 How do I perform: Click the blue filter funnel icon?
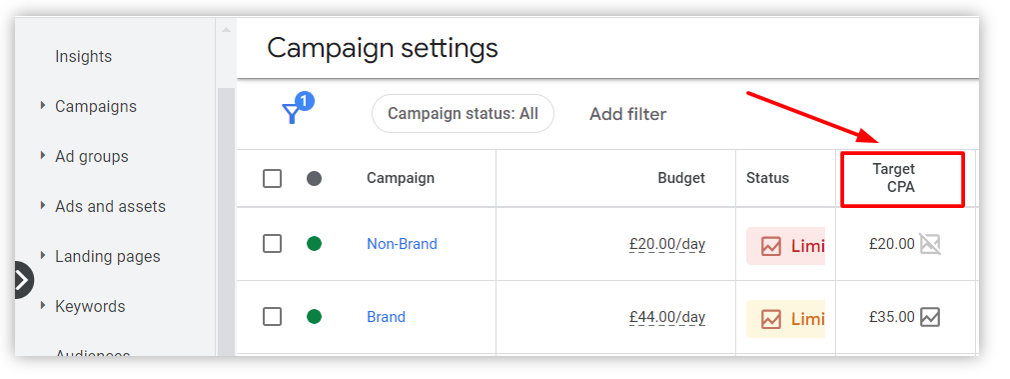[x=292, y=114]
